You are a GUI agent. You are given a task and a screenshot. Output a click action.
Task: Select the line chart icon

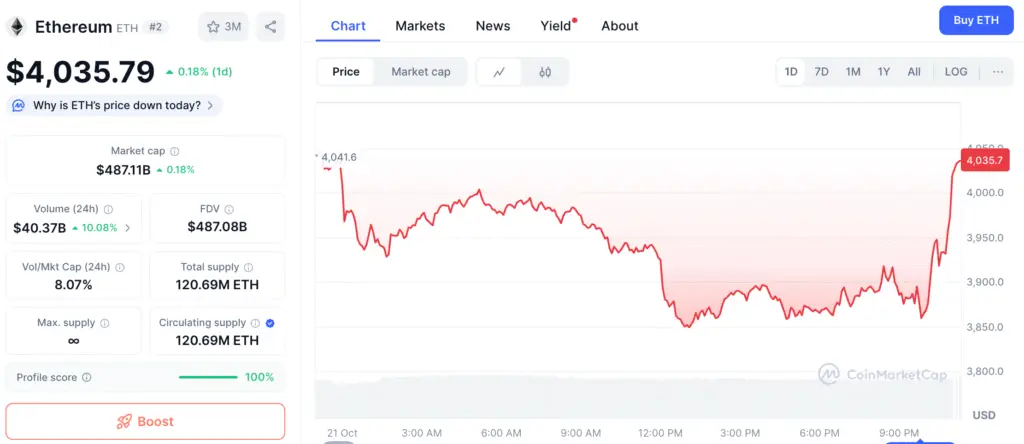(x=499, y=72)
